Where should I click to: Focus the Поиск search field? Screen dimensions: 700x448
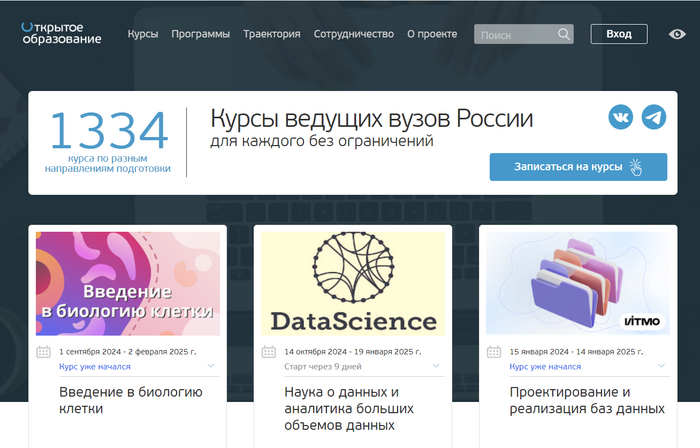524,34
